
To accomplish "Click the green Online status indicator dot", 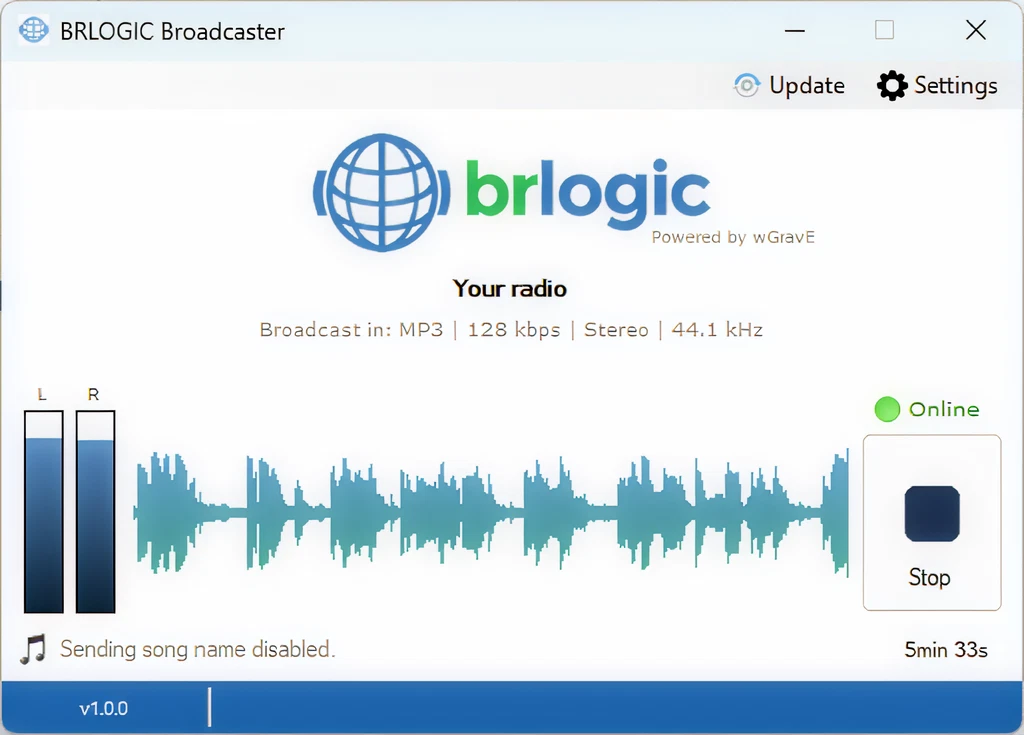I will click(x=887, y=409).
